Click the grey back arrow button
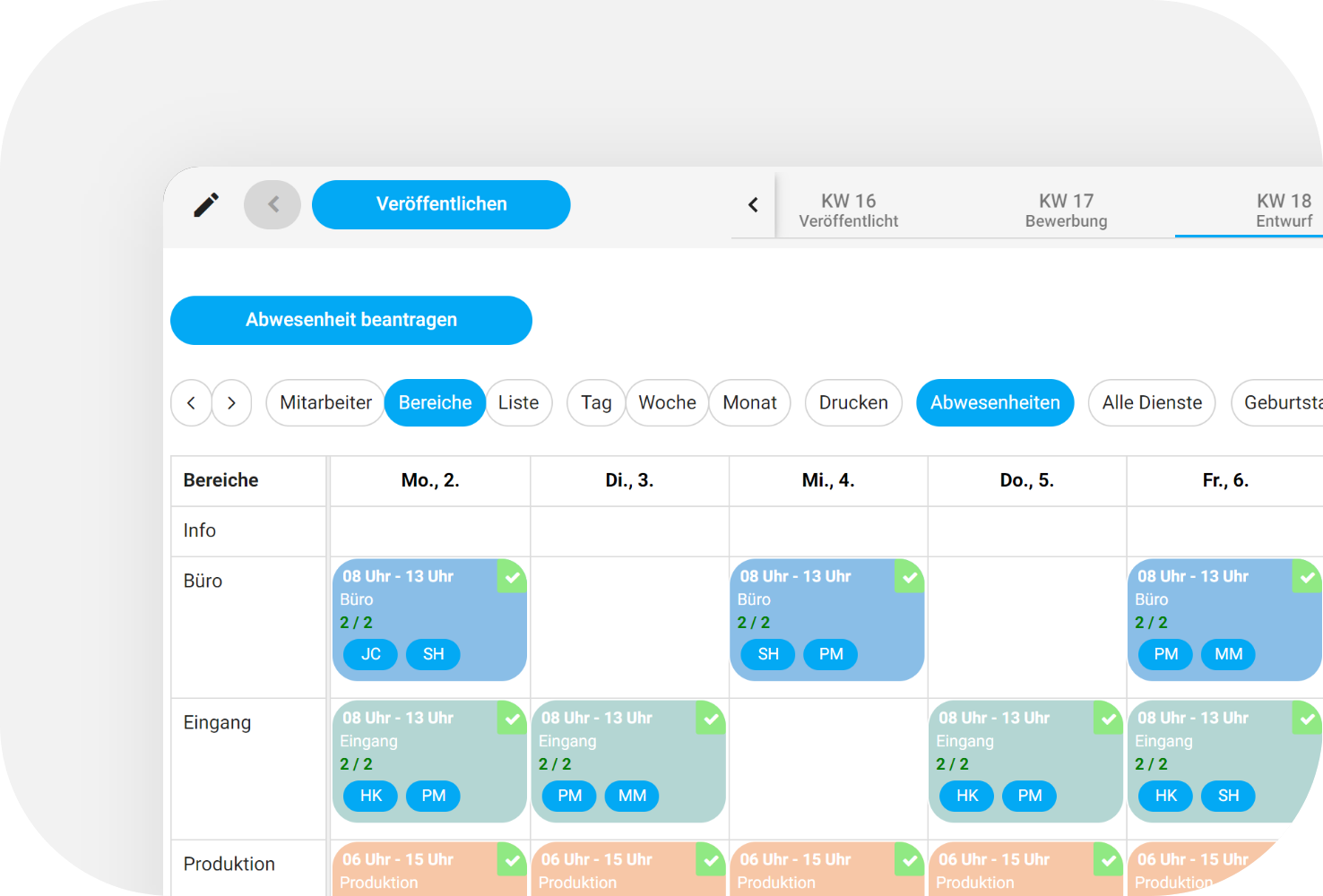Viewport: 1323px width, 896px height. tap(272, 204)
